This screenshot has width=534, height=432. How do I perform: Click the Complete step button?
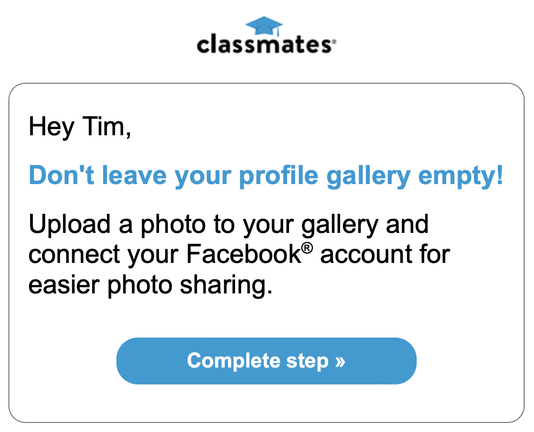click(266, 361)
